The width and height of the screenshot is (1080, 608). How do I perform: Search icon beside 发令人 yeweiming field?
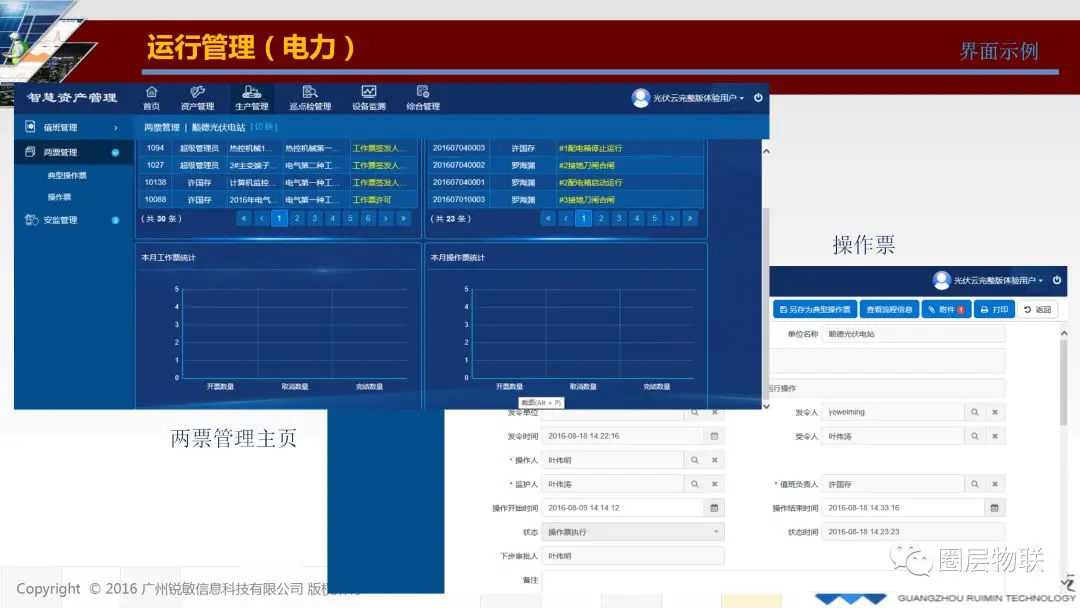pos(975,412)
